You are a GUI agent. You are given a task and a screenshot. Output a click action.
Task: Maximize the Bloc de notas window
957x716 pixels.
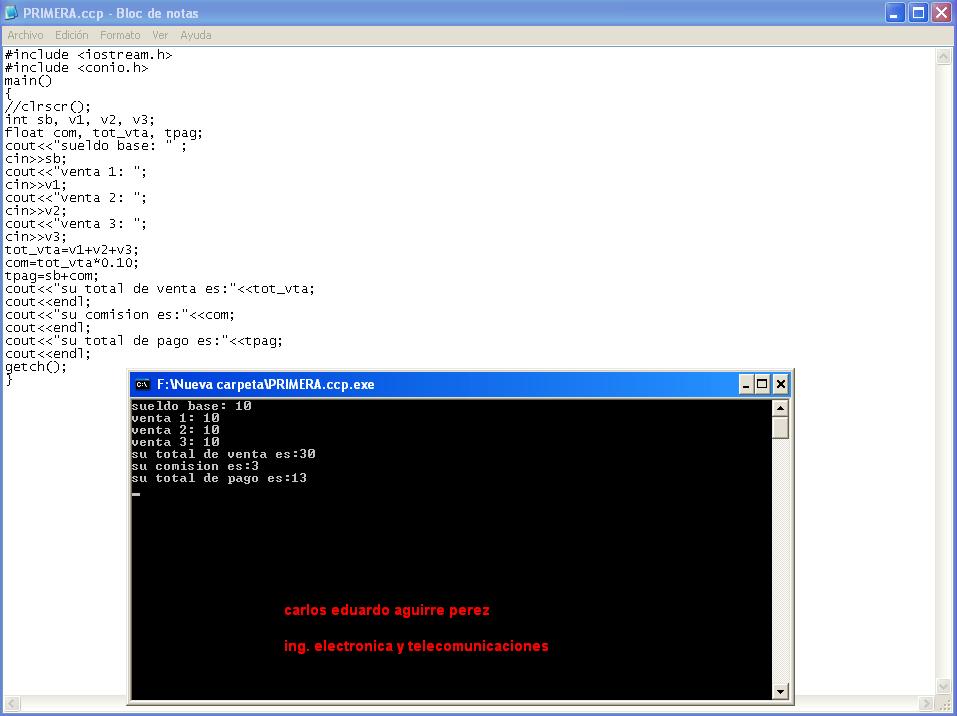[918, 13]
